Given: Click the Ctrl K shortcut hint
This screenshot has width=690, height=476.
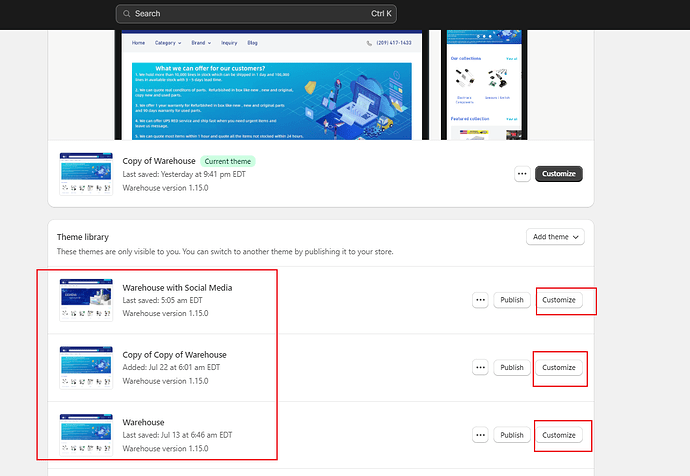Looking at the screenshot, I should click(381, 14).
